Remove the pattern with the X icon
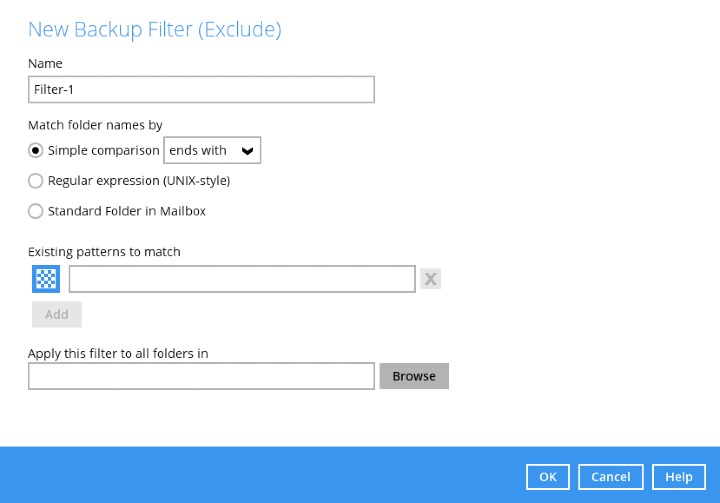The height and width of the screenshot is (503, 720). (x=430, y=279)
